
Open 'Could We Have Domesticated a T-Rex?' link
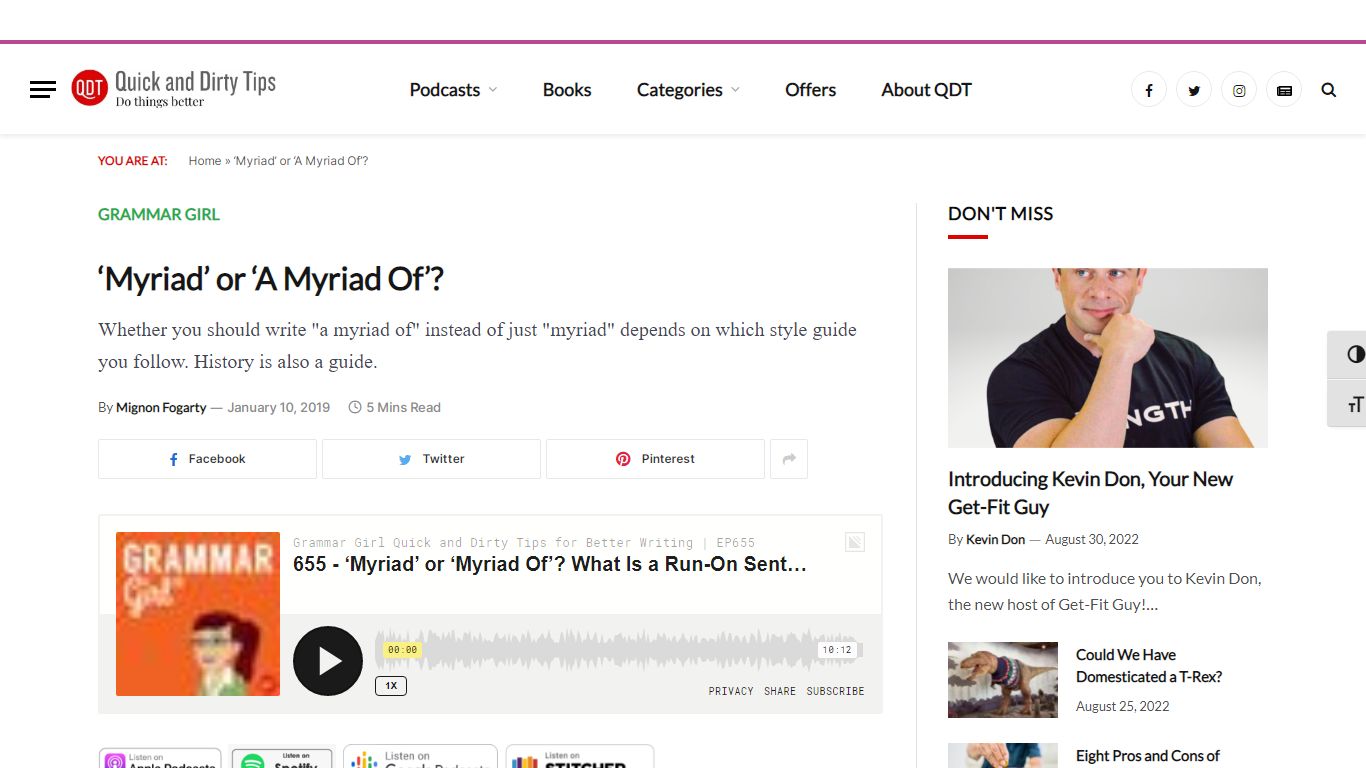click(x=1149, y=666)
